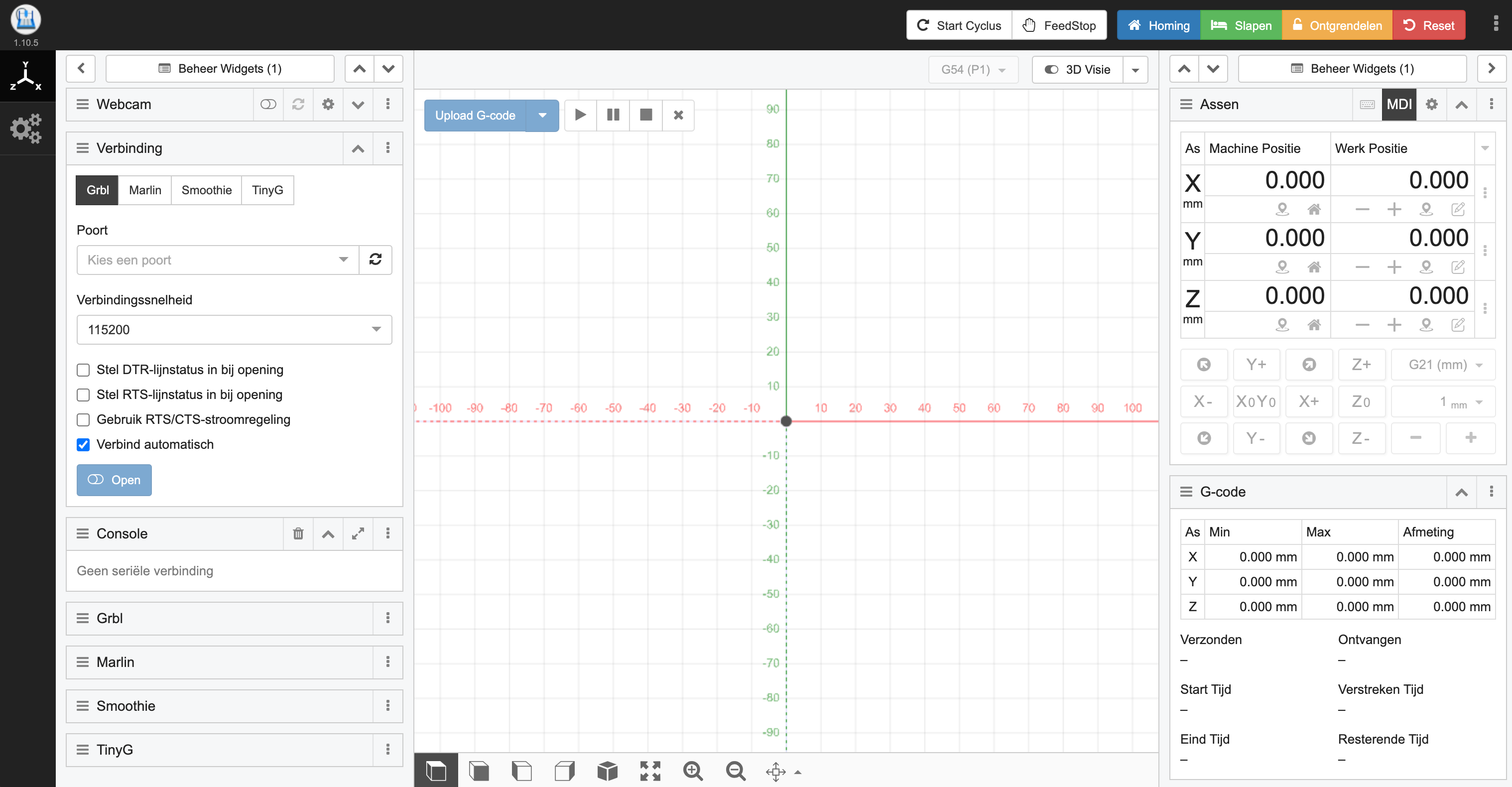Open Webcam settings gear
The width and height of the screenshot is (1512, 787).
tap(328, 104)
